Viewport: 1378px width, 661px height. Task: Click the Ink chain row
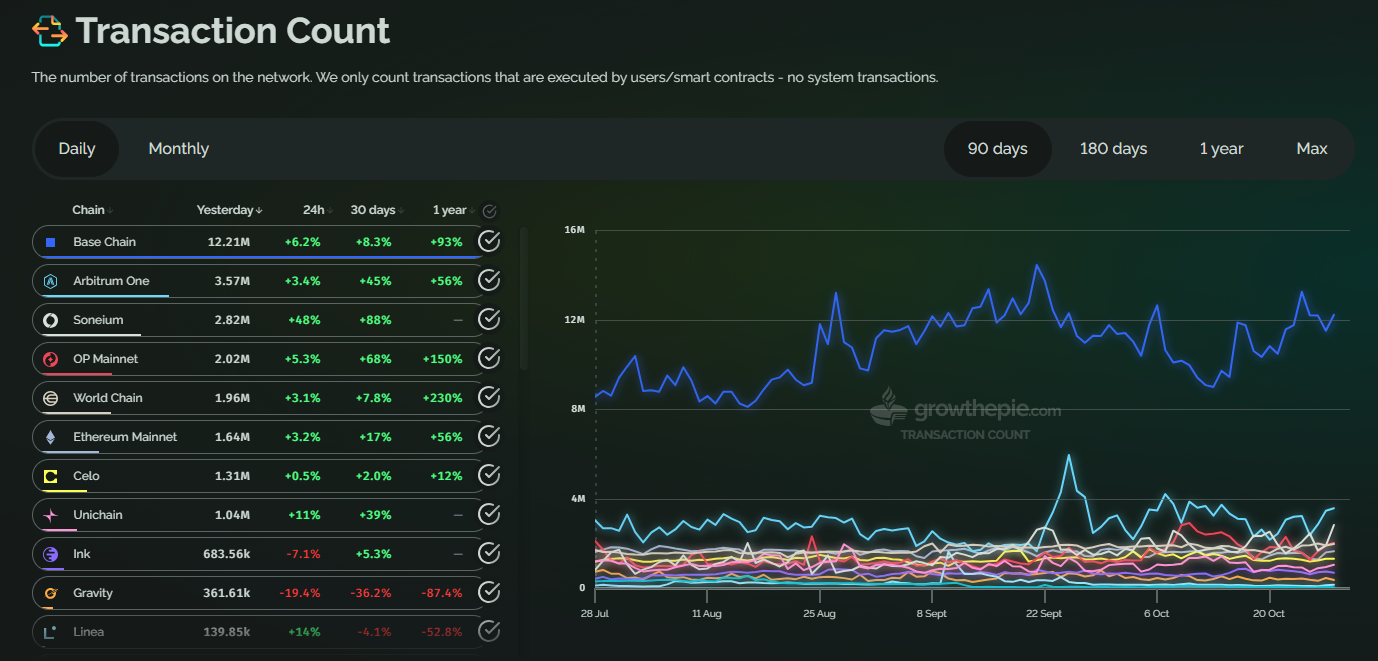250,554
